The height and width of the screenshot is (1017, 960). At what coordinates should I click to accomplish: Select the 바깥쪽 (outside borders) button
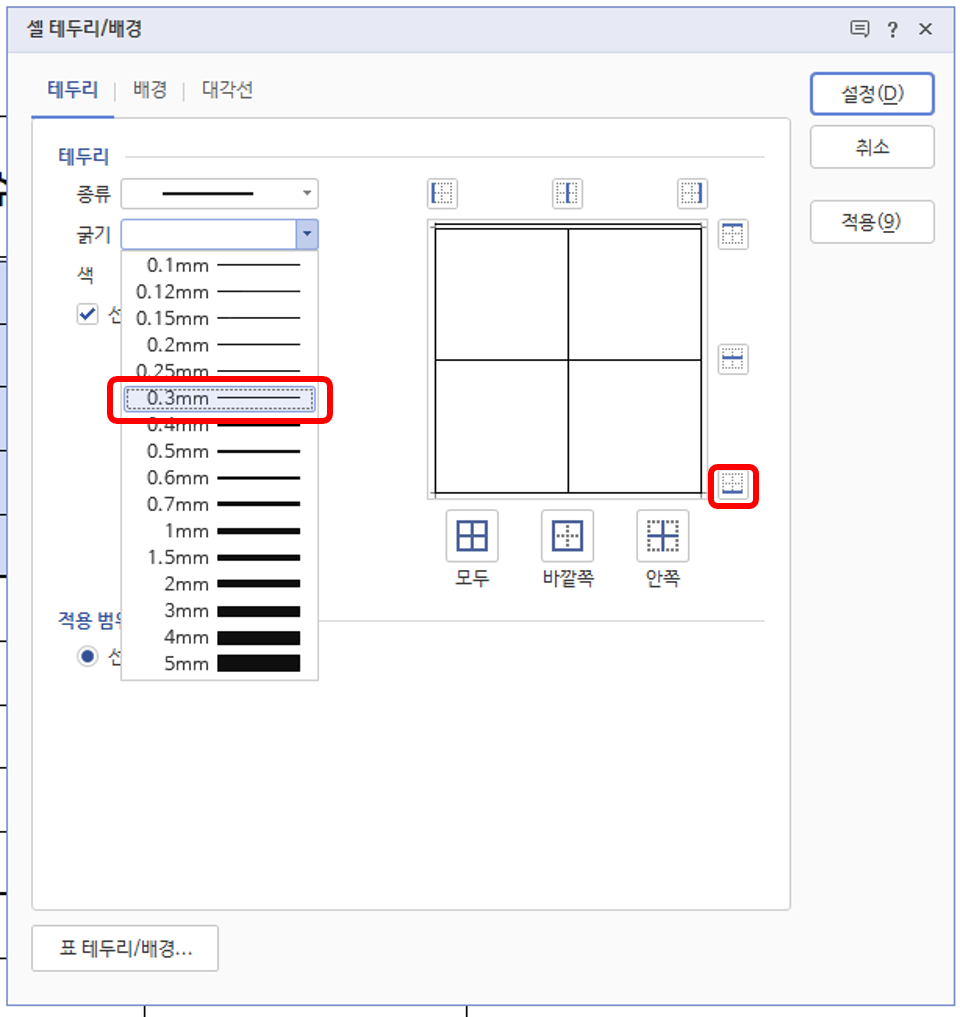(x=568, y=536)
